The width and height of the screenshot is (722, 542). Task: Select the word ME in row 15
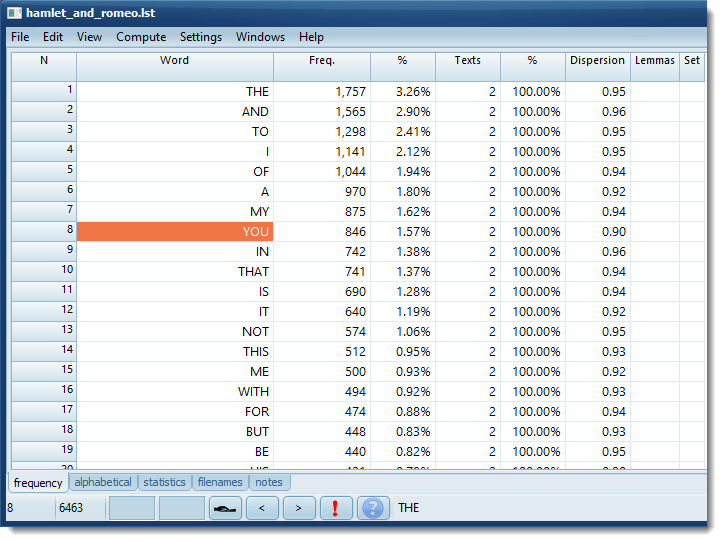coord(260,372)
